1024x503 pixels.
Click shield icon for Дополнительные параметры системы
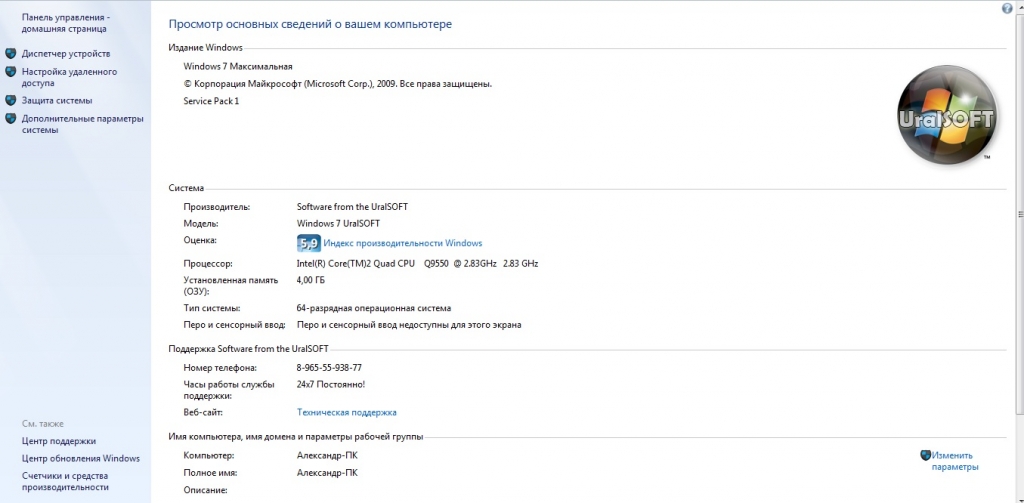11,119
